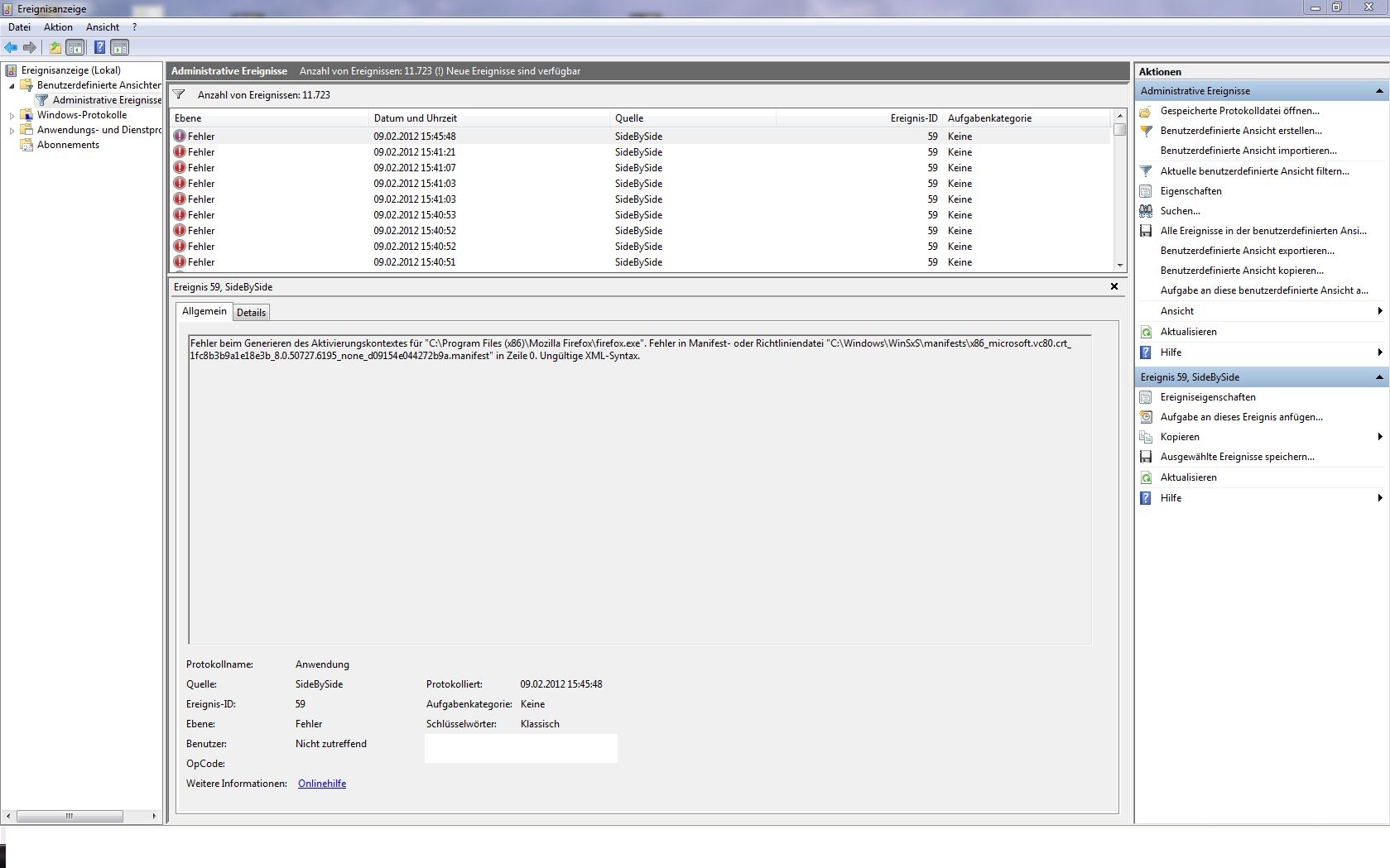Click the Forward arrow toolbar icon
The height and width of the screenshot is (868, 1390).
tap(30, 47)
